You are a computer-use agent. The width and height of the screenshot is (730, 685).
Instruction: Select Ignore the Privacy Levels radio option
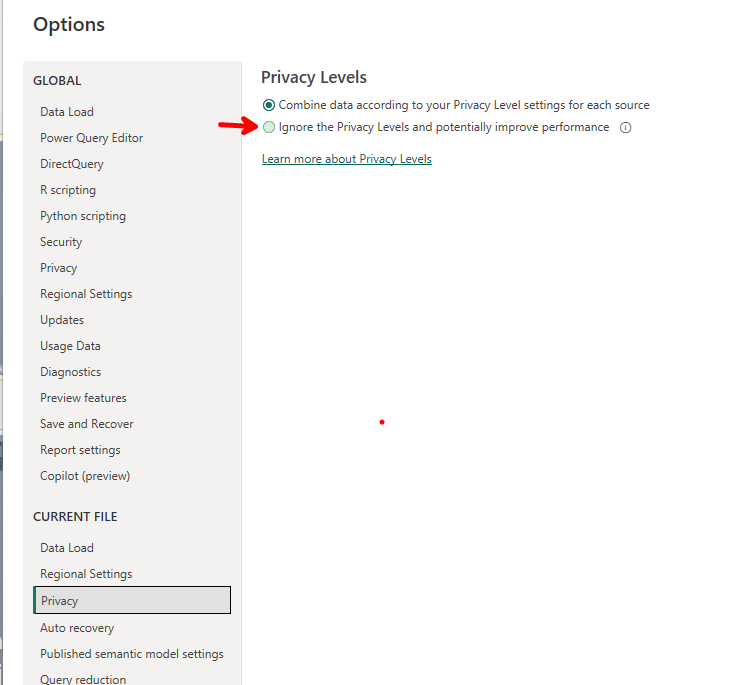(x=269, y=127)
